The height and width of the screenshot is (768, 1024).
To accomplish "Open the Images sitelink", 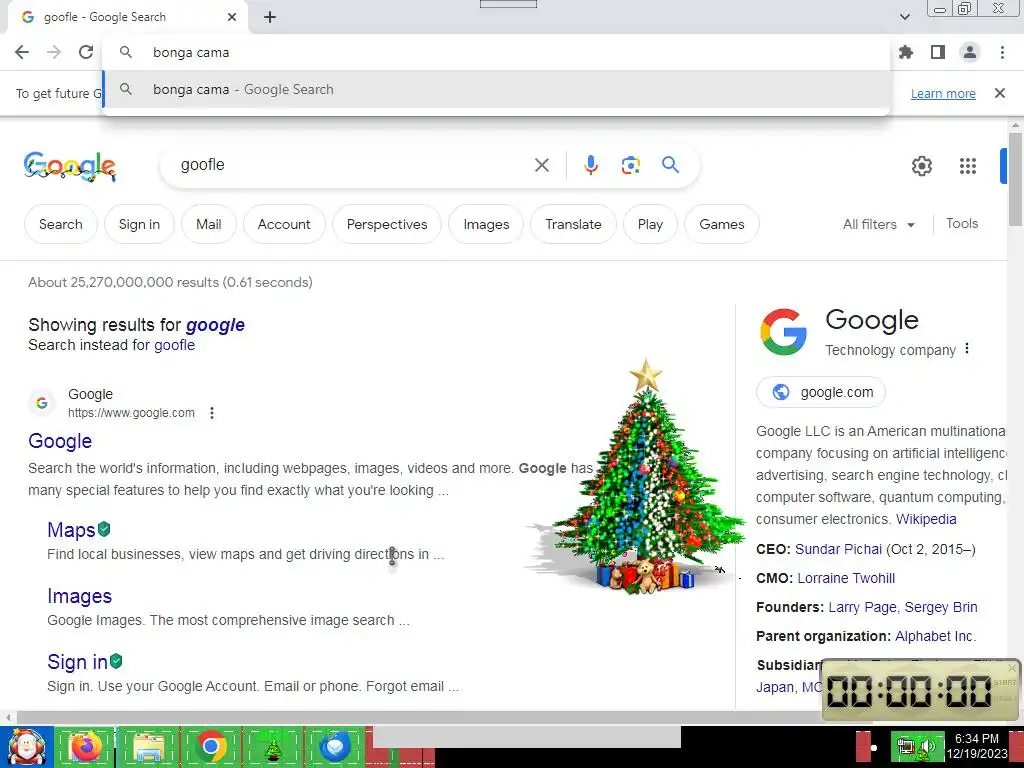I will [79, 596].
